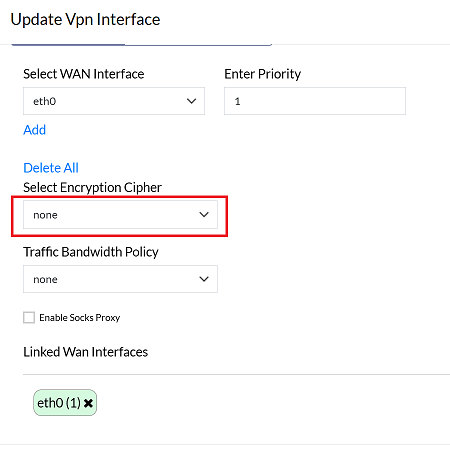Click the Select Encryption Cipher label
The width and height of the screenshot is (450, 451).
coord(92,188)
